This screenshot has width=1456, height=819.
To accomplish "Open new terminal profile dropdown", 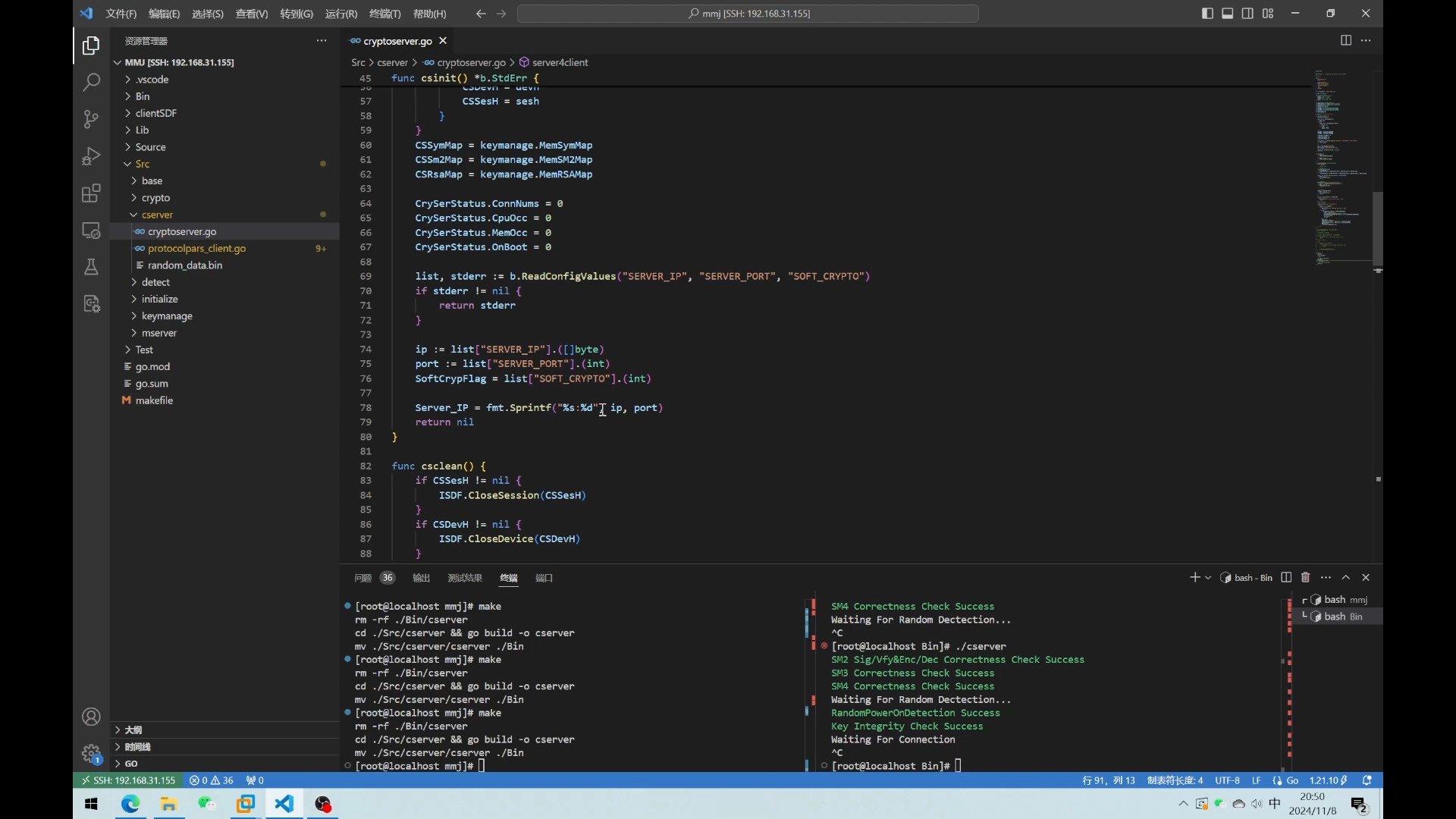I will click(1208, 578).
